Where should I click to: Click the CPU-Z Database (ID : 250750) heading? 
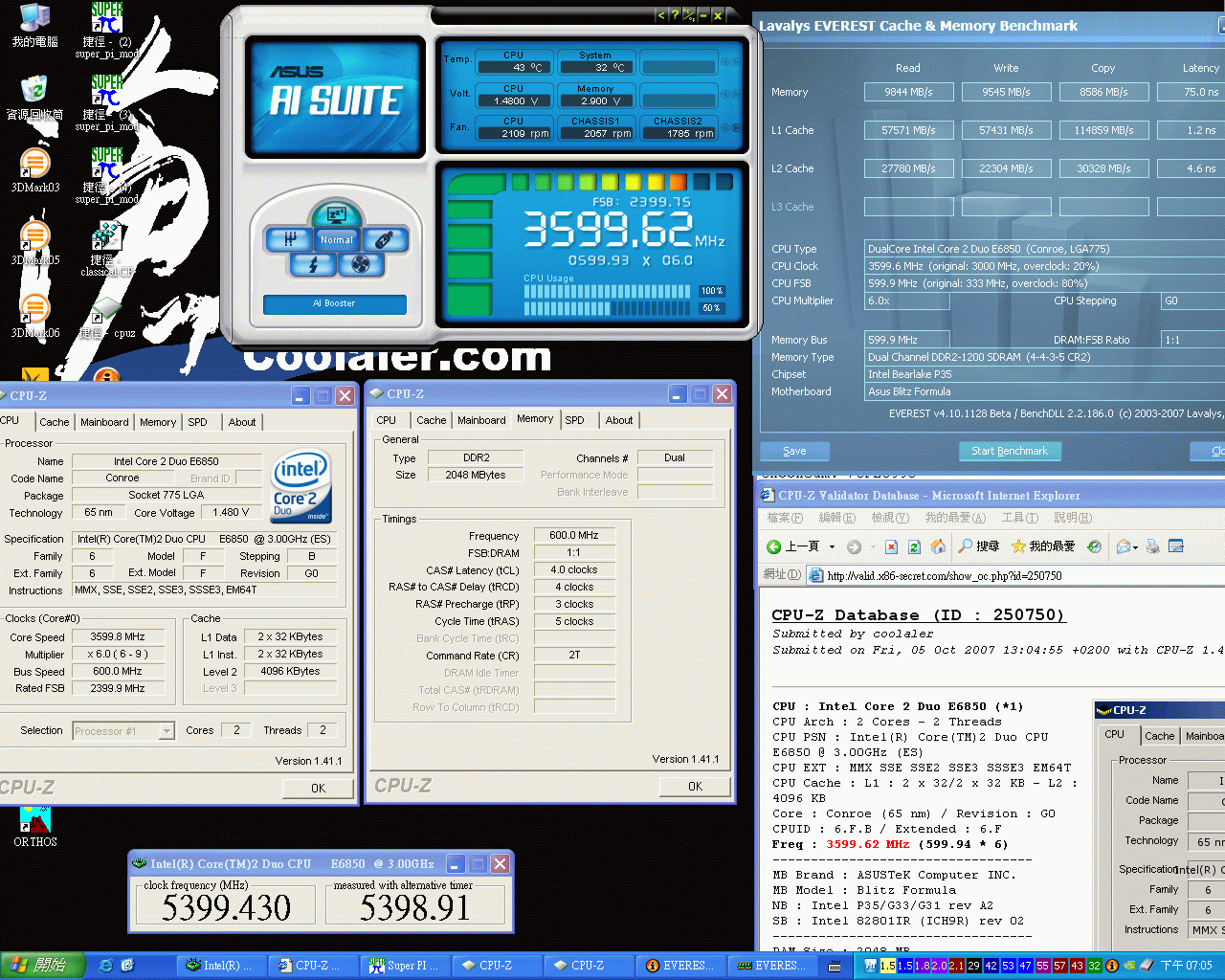click(x=919, y=614)
